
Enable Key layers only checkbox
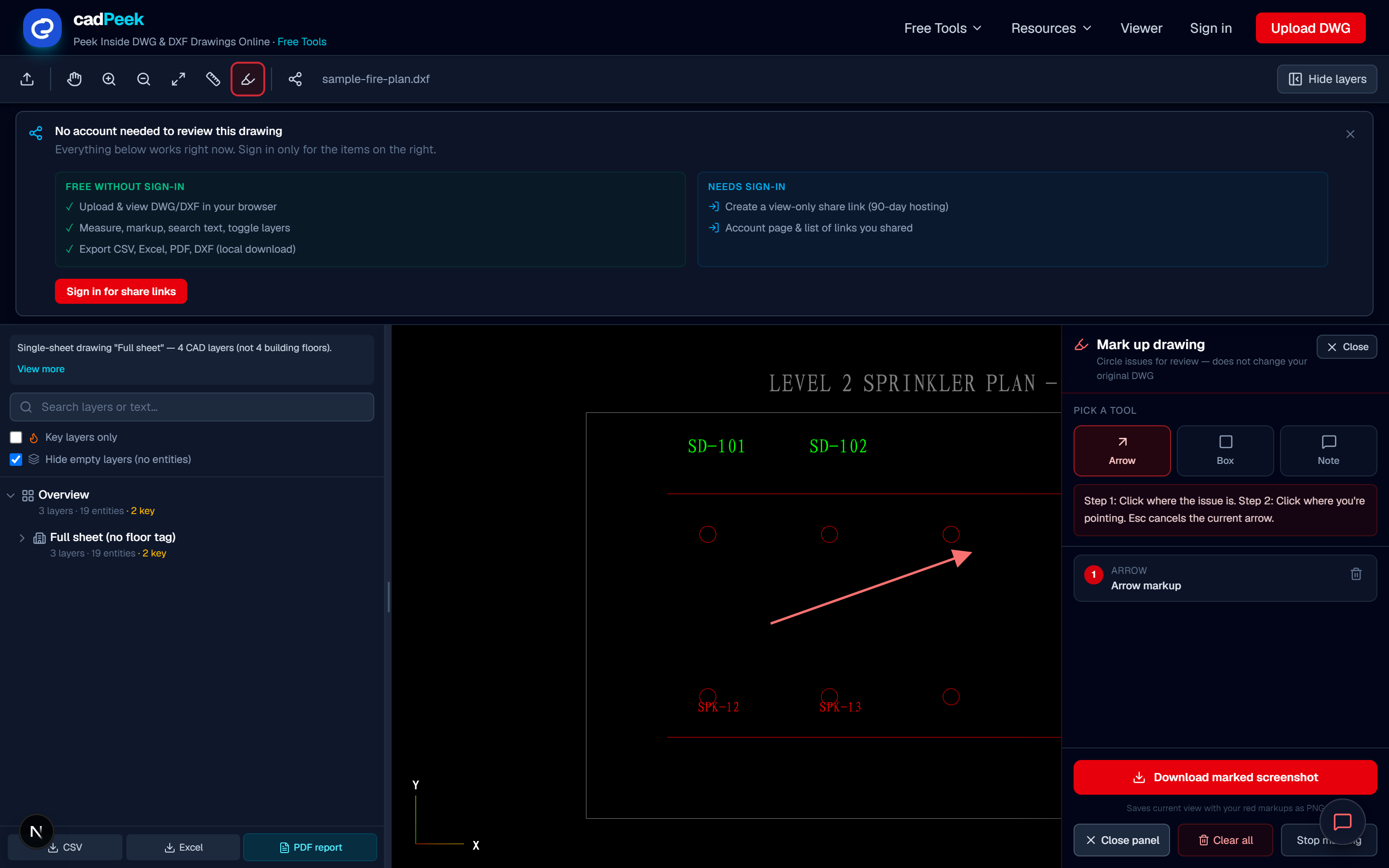pyautogui.click(x=16, y=437)
